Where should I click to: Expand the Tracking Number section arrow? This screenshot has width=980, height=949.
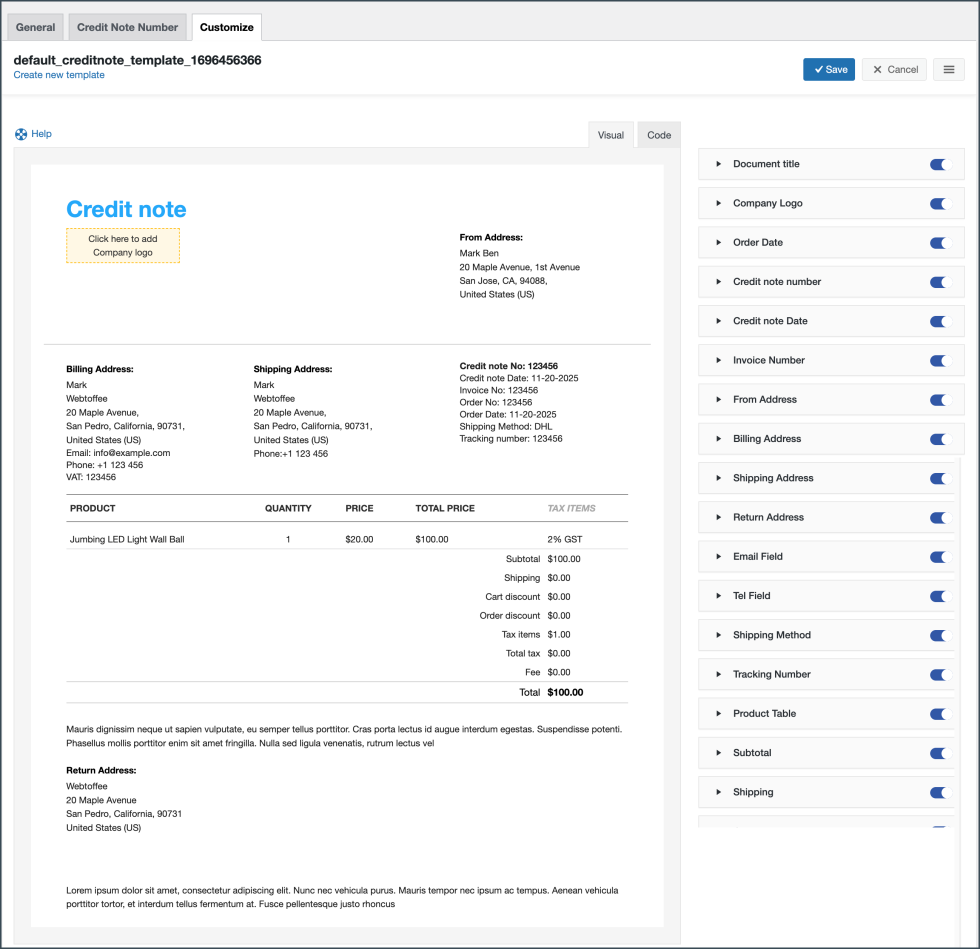pyautogui.click(x=719, y=675)
